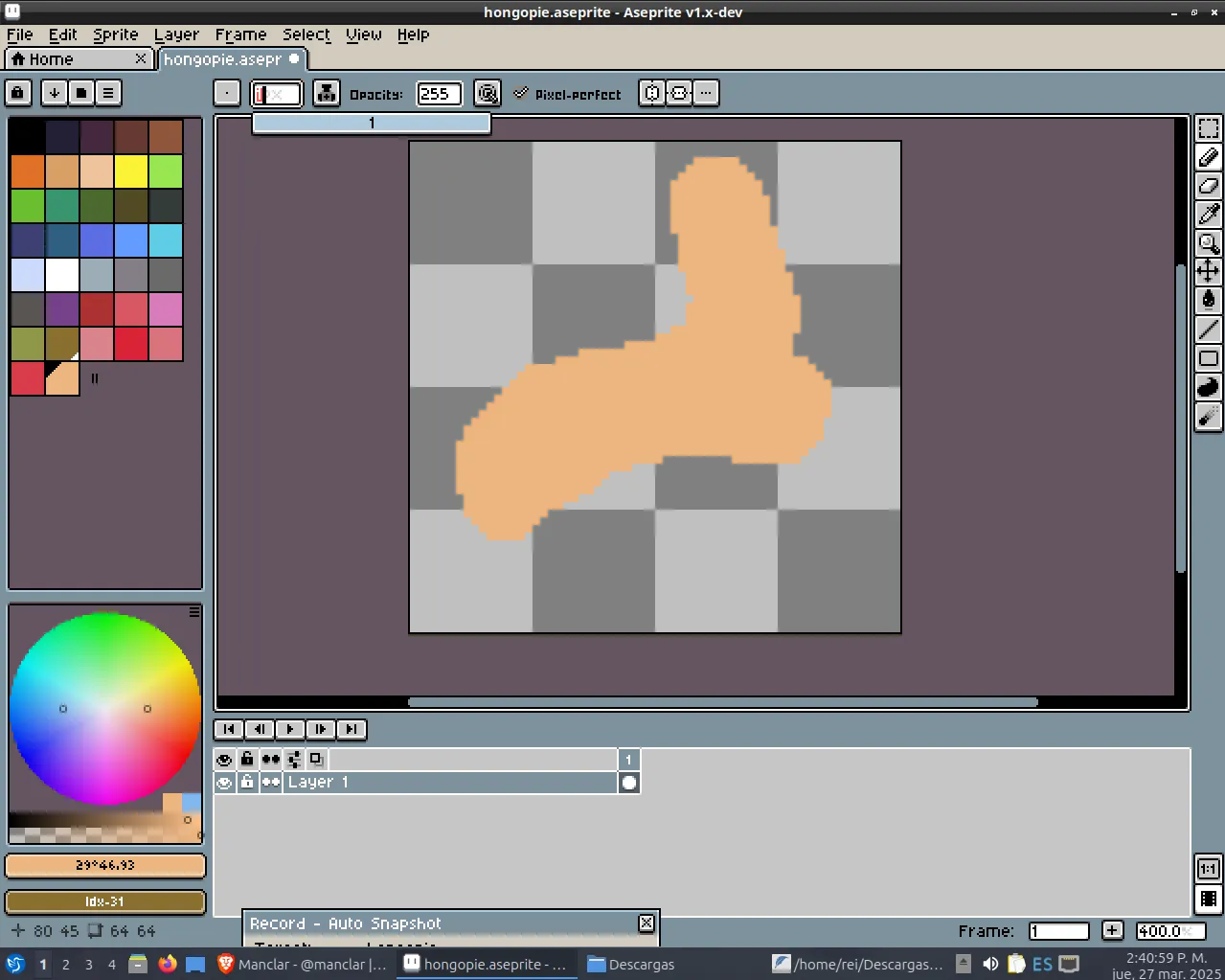The width and height of the screenshot is (1225, 980).
Task: Click the palette sort arrow button
Action: (55, 93)
